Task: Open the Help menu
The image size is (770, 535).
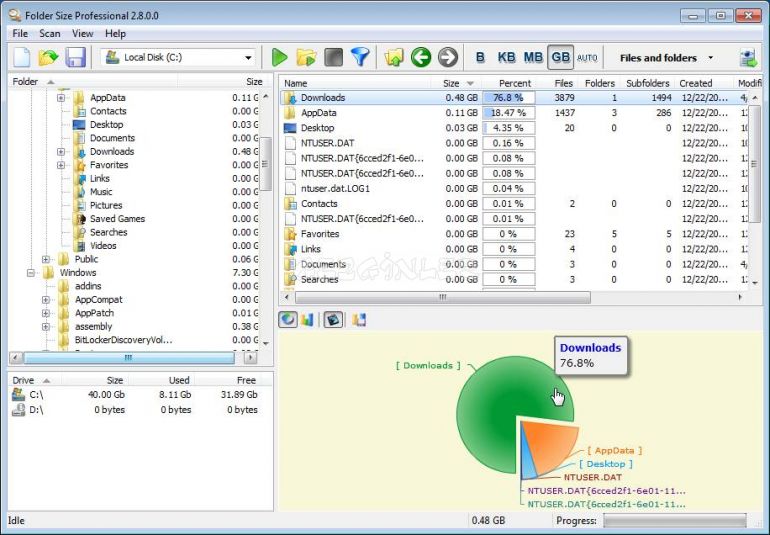Action: click(x=115, y=33)
